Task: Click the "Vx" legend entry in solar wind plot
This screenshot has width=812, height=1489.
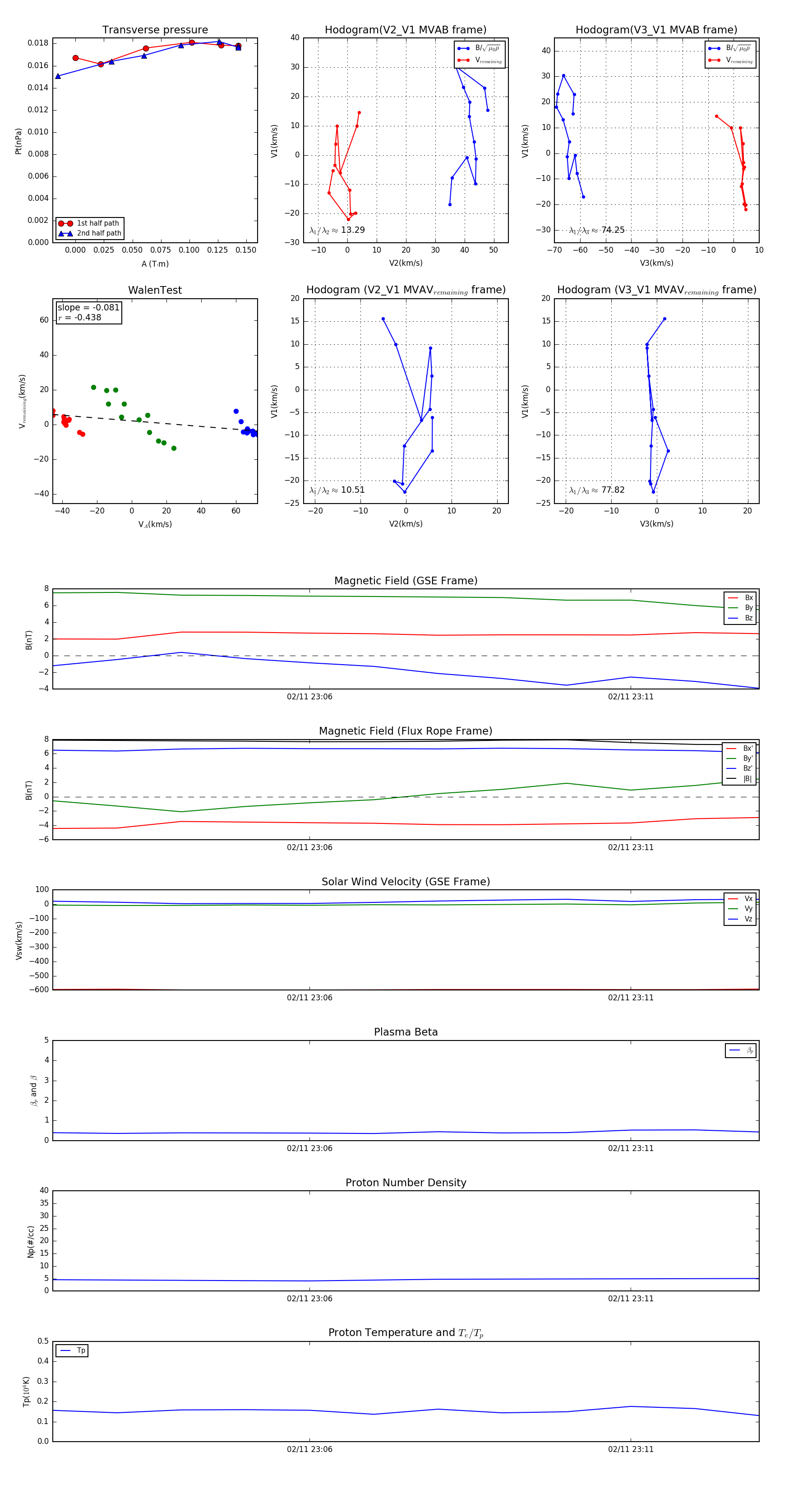Action: [x=740, y=899]
